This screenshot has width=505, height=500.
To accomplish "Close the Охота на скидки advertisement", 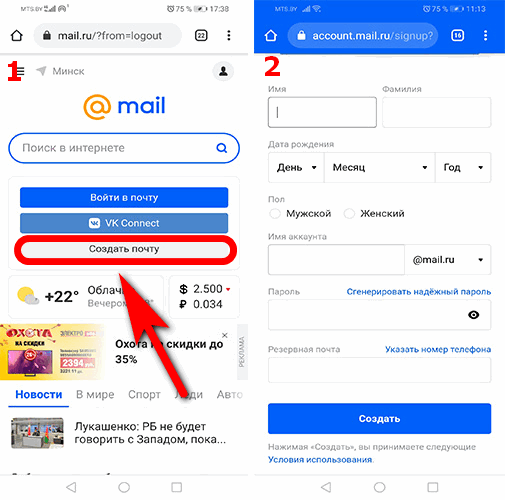I will (225, 335).
